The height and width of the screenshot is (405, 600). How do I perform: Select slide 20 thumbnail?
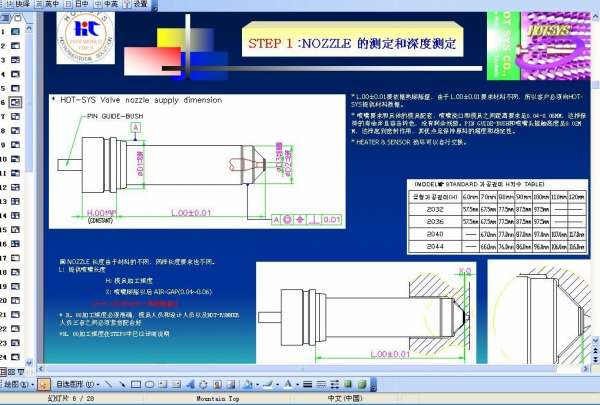point(15,300)
